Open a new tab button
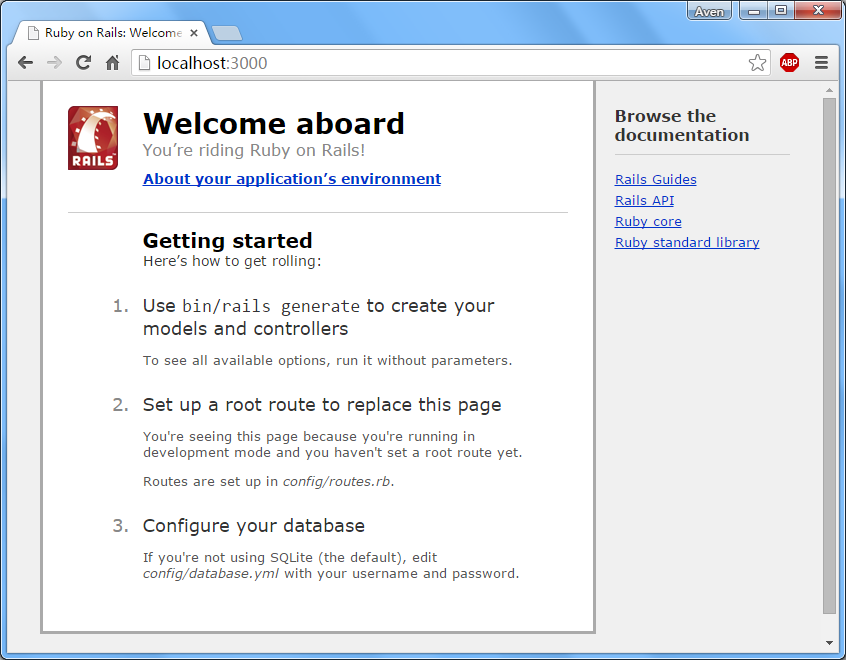 [x=227, y=33]
